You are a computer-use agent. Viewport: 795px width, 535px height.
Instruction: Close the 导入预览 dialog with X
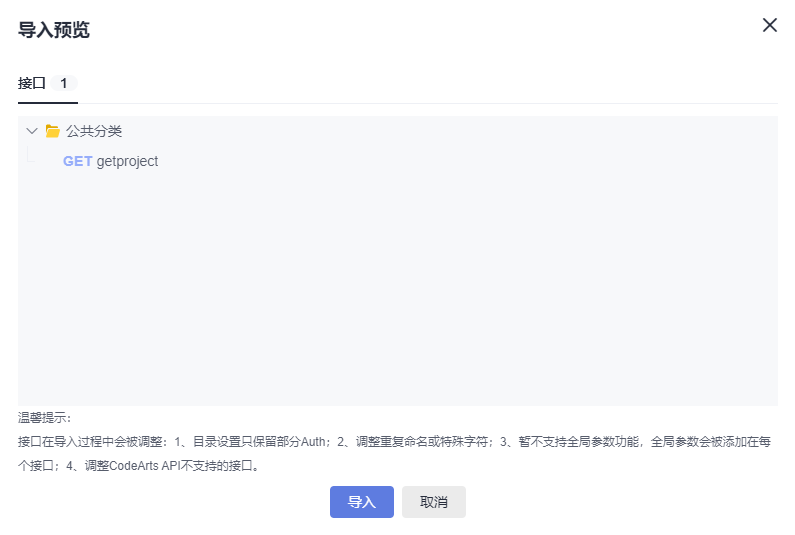[769, 26]
